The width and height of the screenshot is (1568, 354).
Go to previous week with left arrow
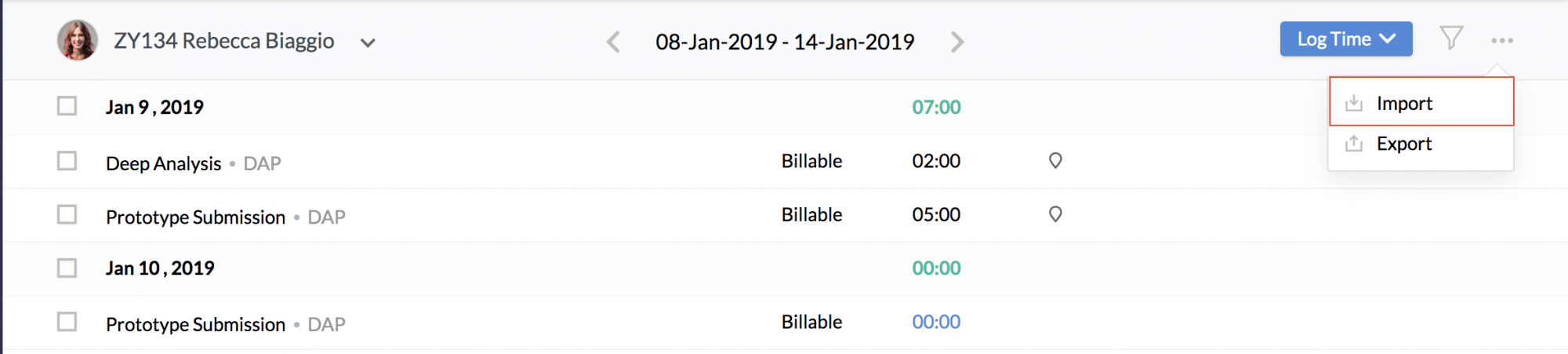click(x=613, y=42)
